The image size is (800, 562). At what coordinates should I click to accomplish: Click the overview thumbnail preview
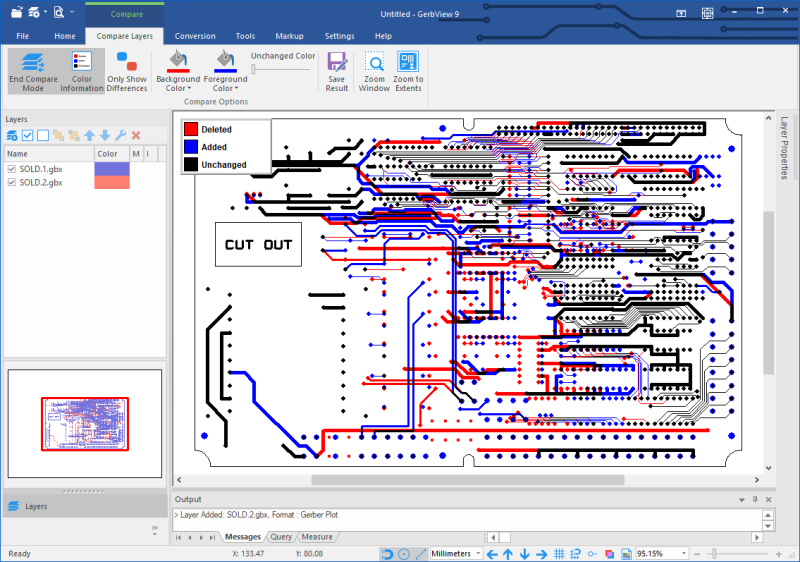click(85, 424)
